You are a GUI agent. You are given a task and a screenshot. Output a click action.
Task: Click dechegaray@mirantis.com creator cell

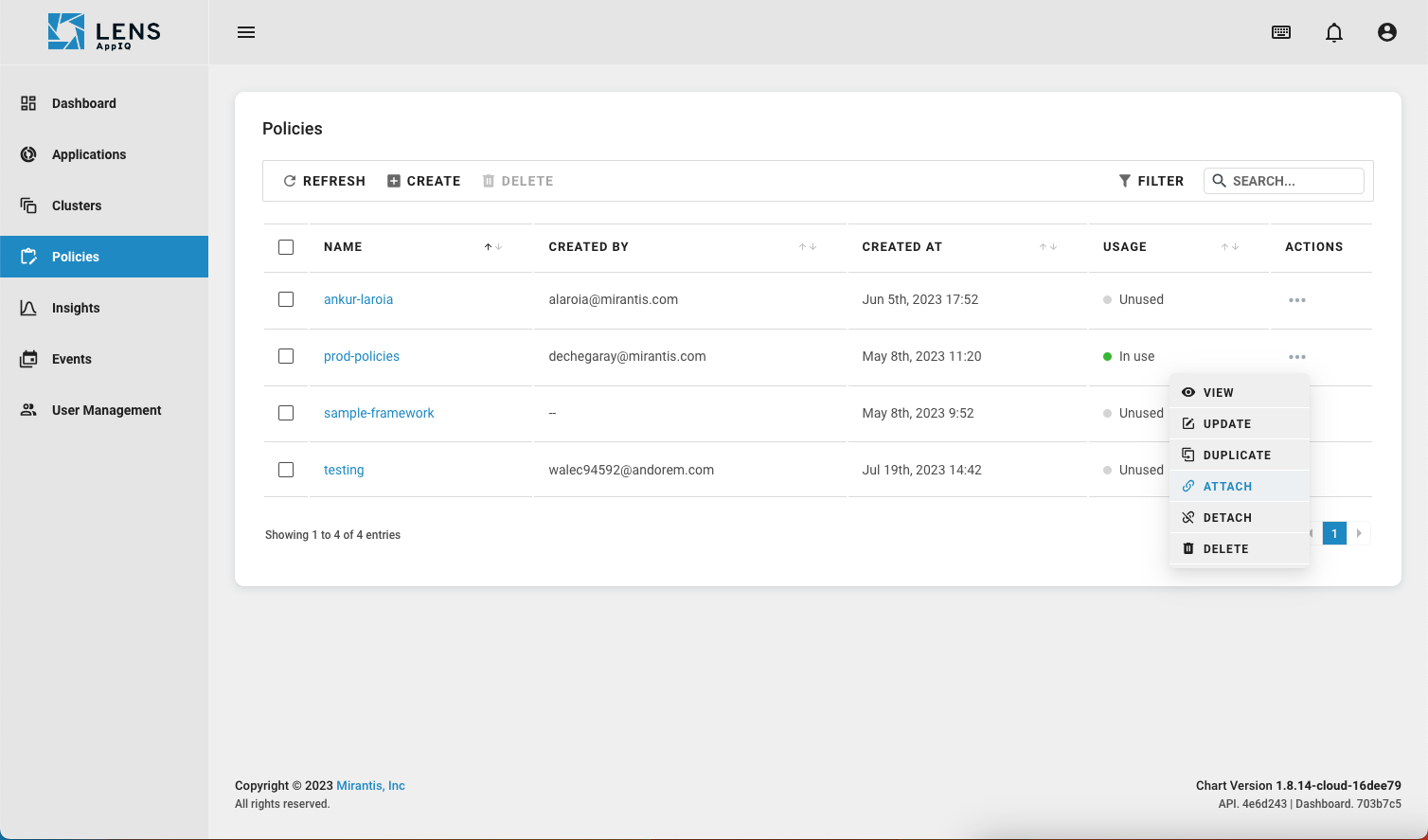627,356
